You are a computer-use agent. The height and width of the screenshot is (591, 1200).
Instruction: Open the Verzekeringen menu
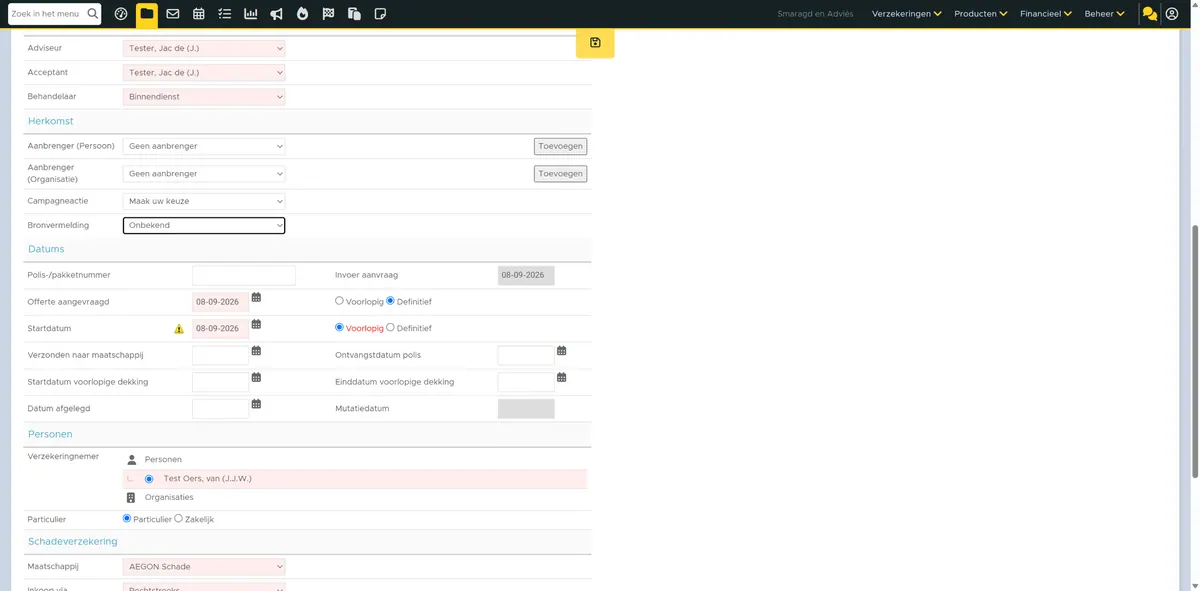click(907, 14)
